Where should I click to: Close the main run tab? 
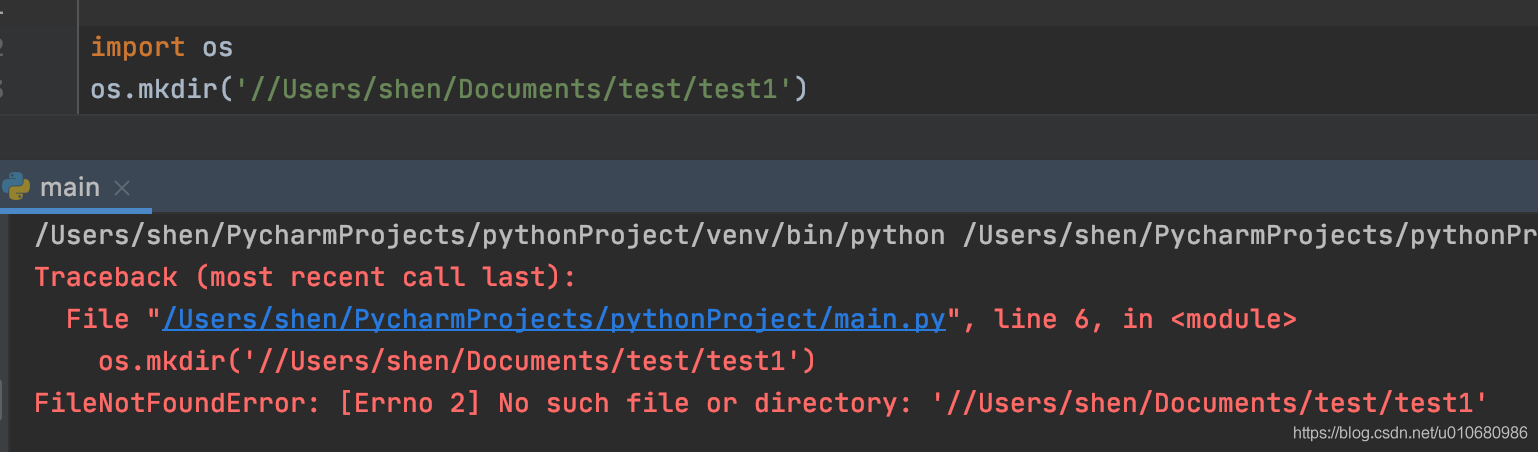122,188
